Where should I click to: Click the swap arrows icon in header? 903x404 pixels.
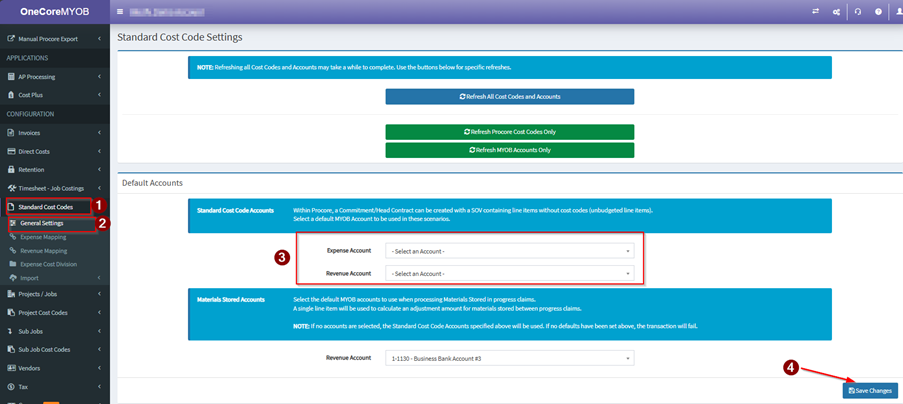814,12
